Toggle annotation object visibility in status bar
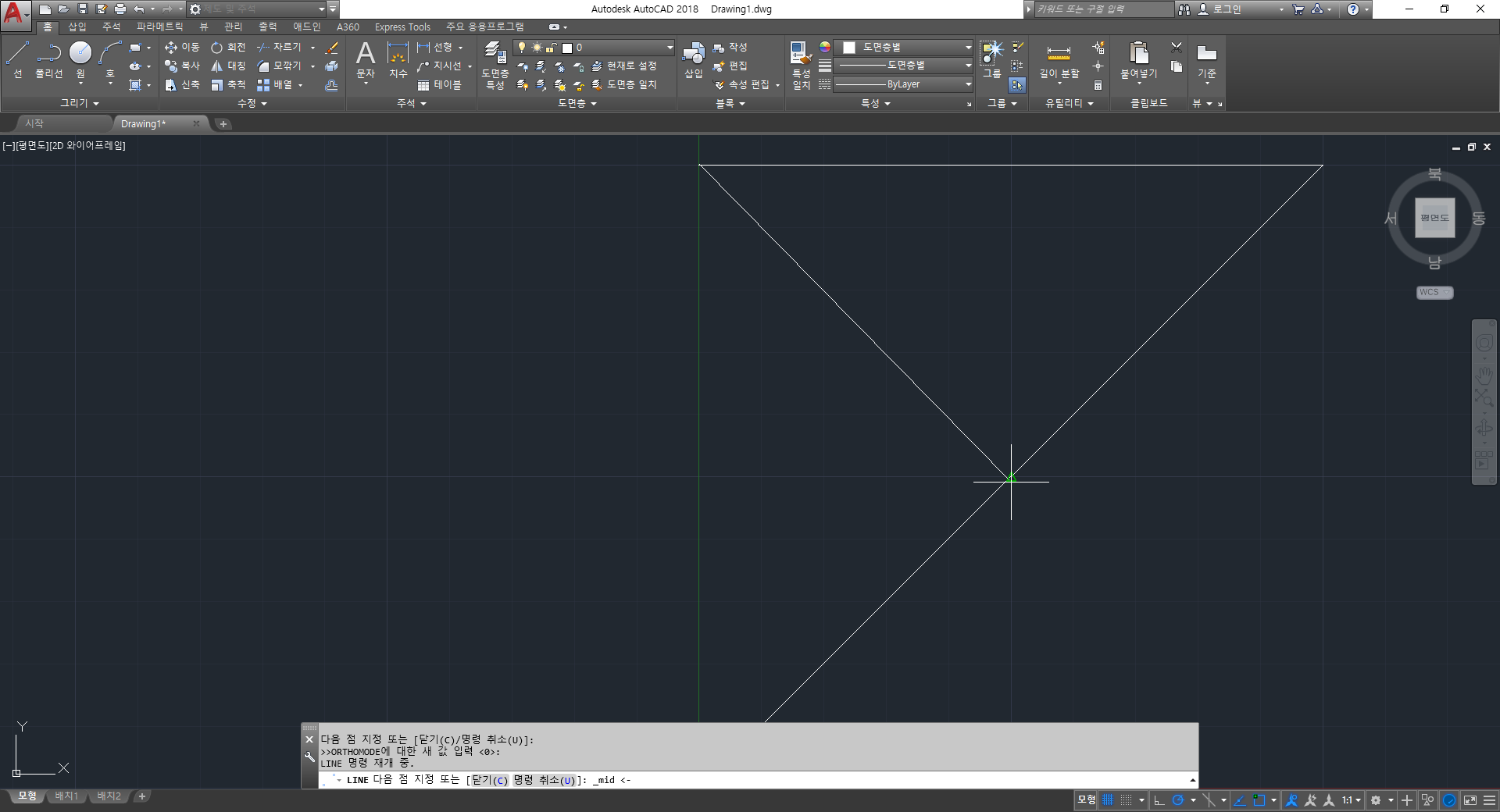This screenshot has height=812, width=1500. click(1291, 800)
